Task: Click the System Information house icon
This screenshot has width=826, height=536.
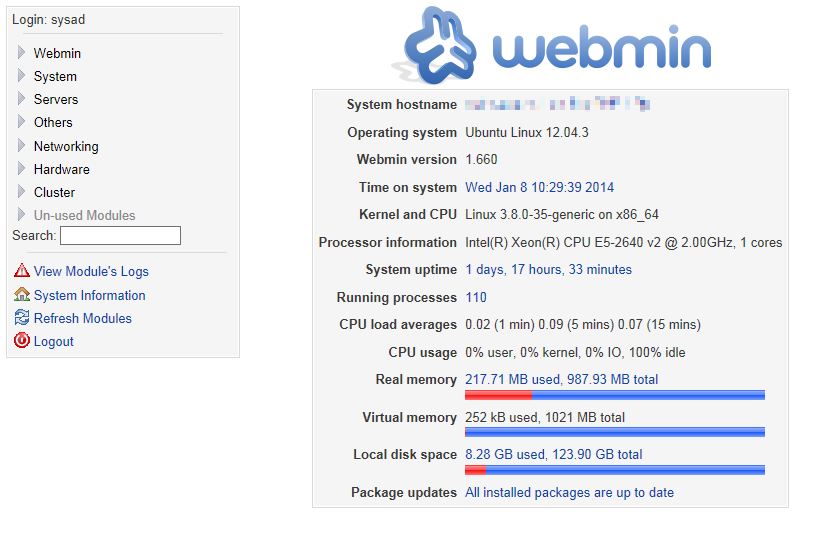Action: [21, 295]
